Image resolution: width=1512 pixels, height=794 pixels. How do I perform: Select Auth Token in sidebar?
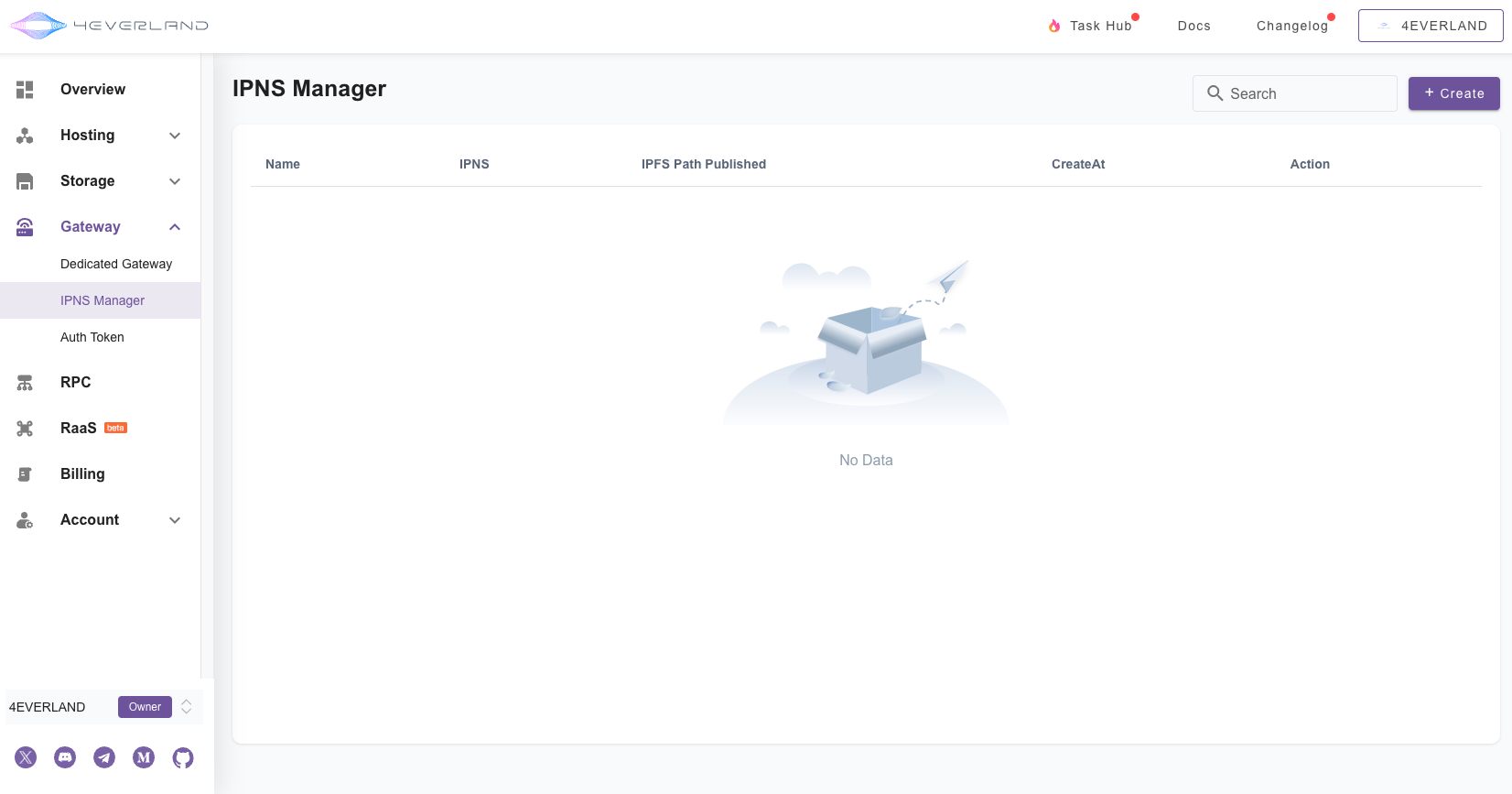pos(92,337)
